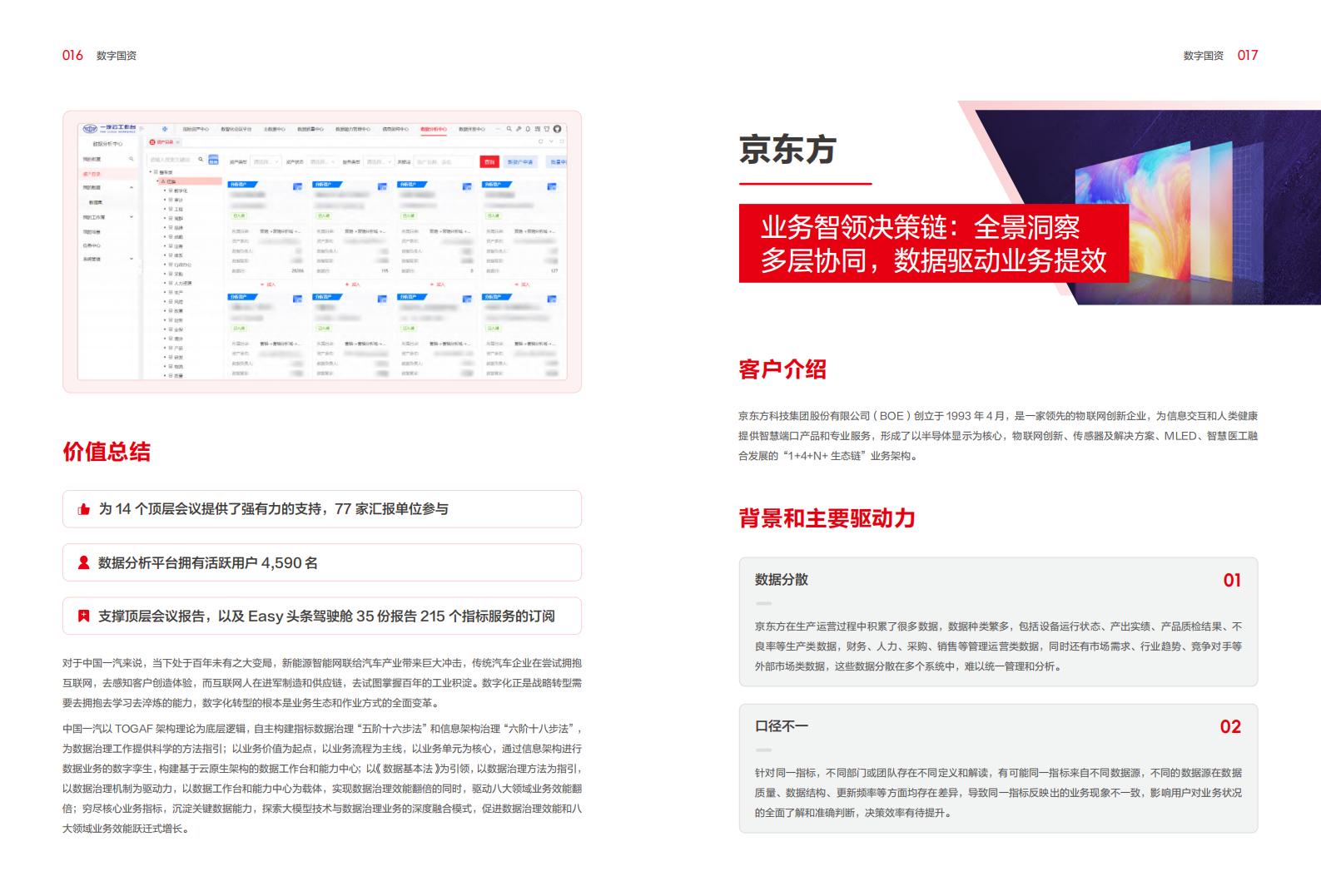
Task: Click the 新资产申请 button
Action: click(x=520, y=162)
